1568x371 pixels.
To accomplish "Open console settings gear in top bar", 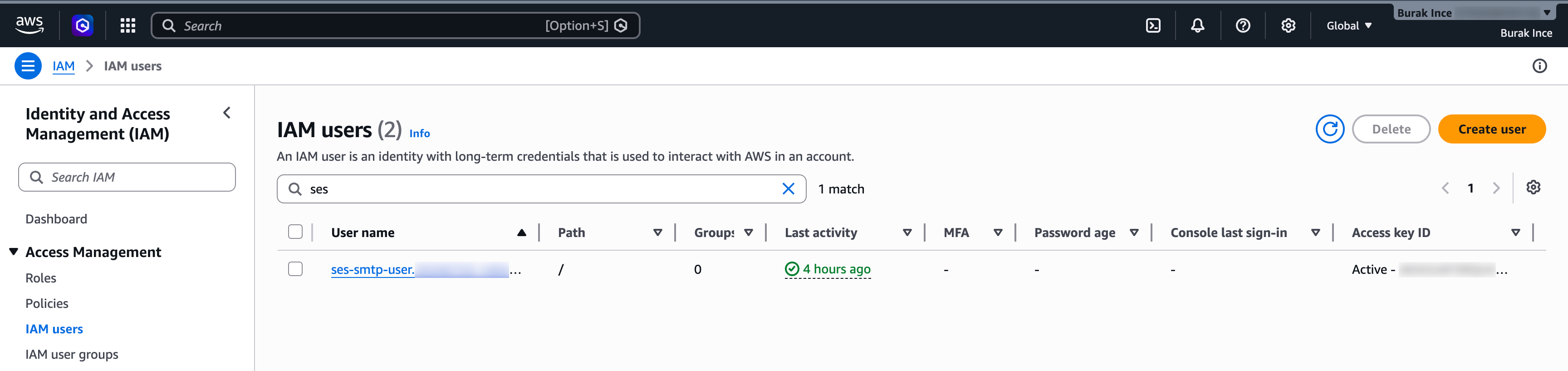I will [1288, 25].
